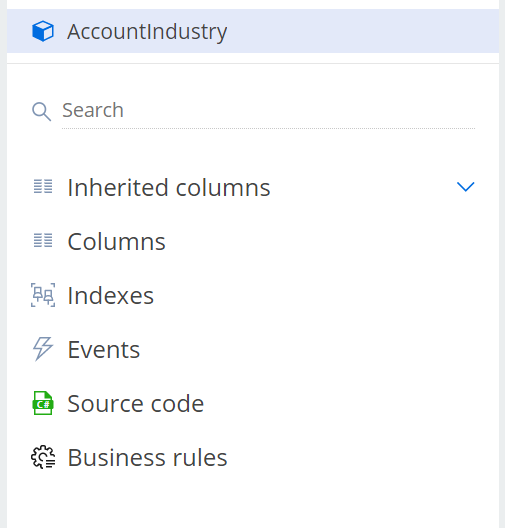Expand Inherited columns using the chevron arrow
This screenshot has height=528, width=505.
[465, 187]
